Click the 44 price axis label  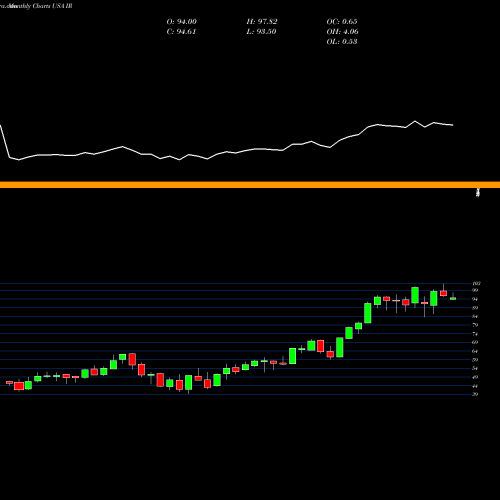(475, 386)
